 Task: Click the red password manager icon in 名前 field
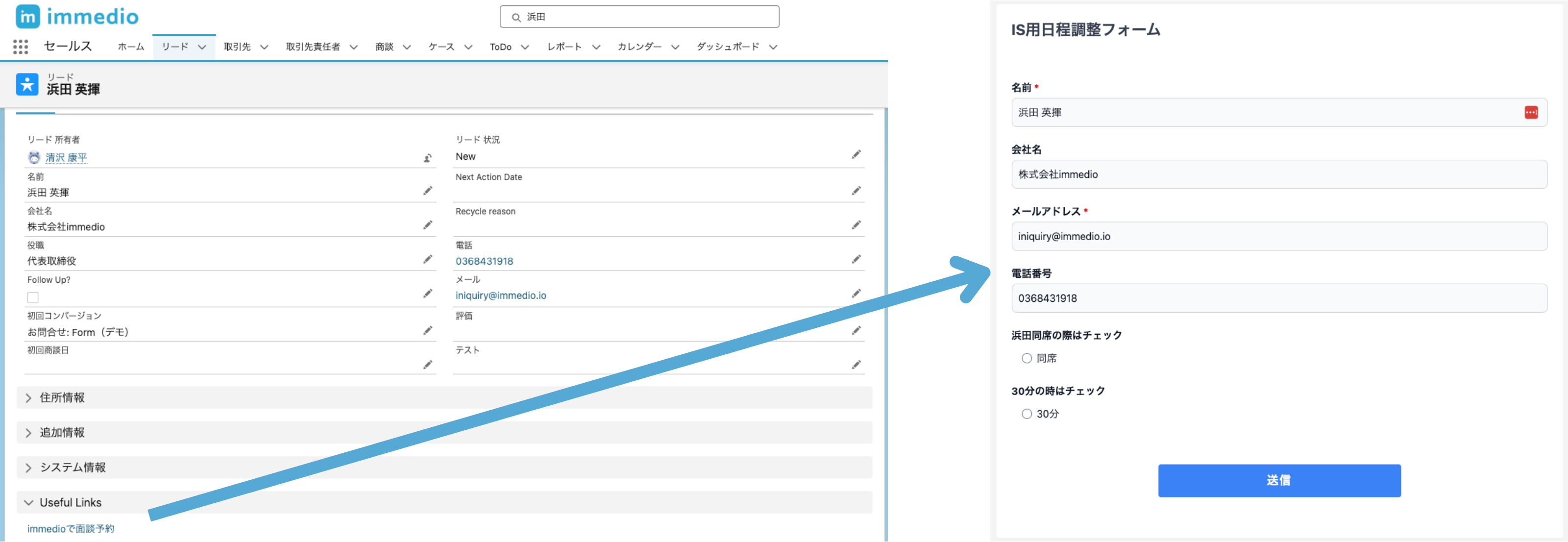(x=1531, y=113)
